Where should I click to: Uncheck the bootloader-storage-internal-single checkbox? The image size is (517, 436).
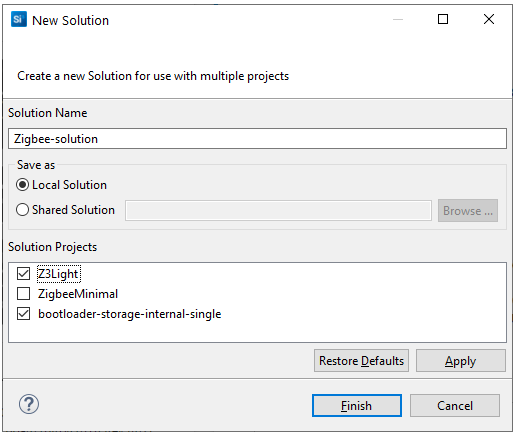point(24,314)
